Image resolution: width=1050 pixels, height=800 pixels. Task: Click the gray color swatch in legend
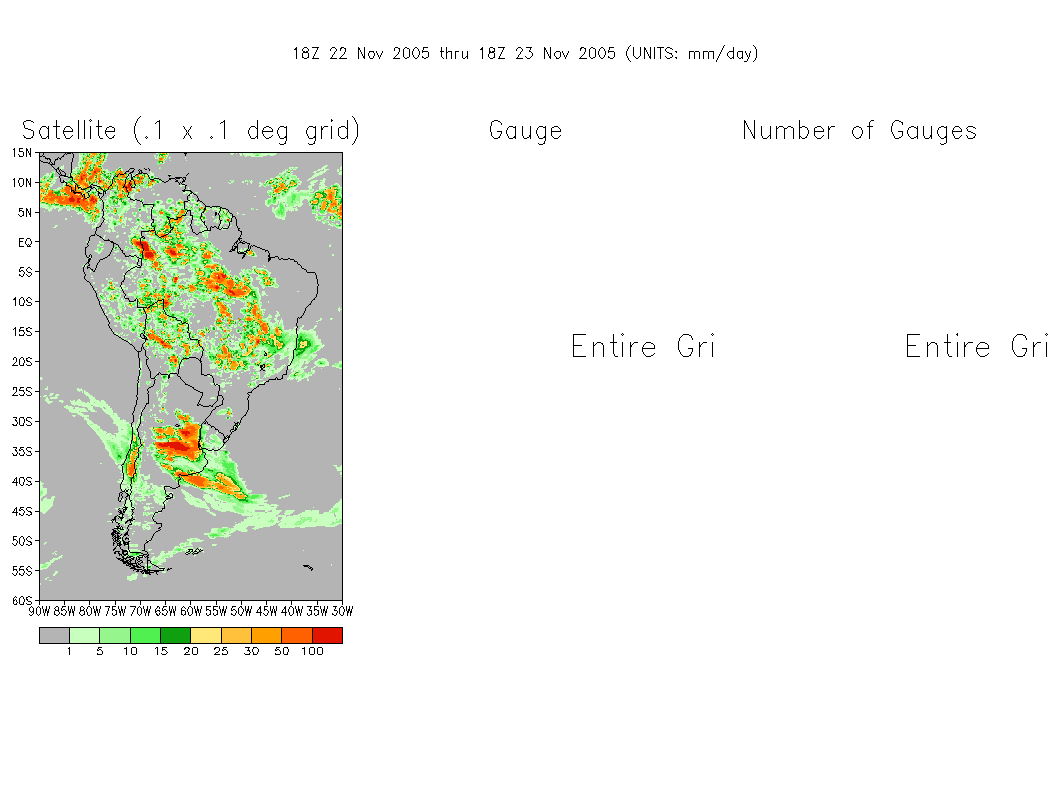tap(54, 635)
